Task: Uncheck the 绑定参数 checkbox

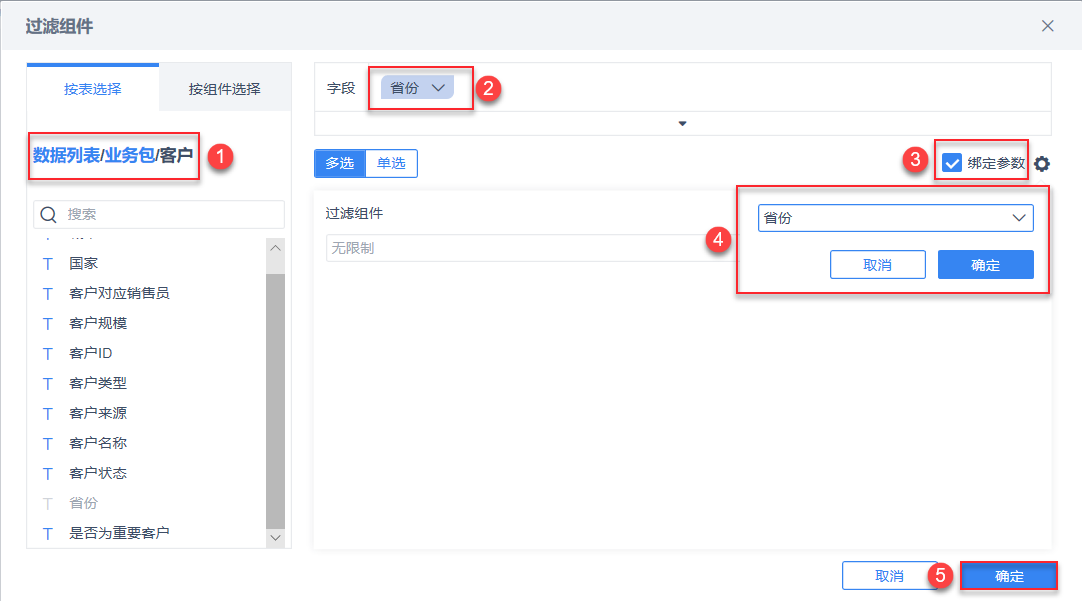Action: pos(952,163)
